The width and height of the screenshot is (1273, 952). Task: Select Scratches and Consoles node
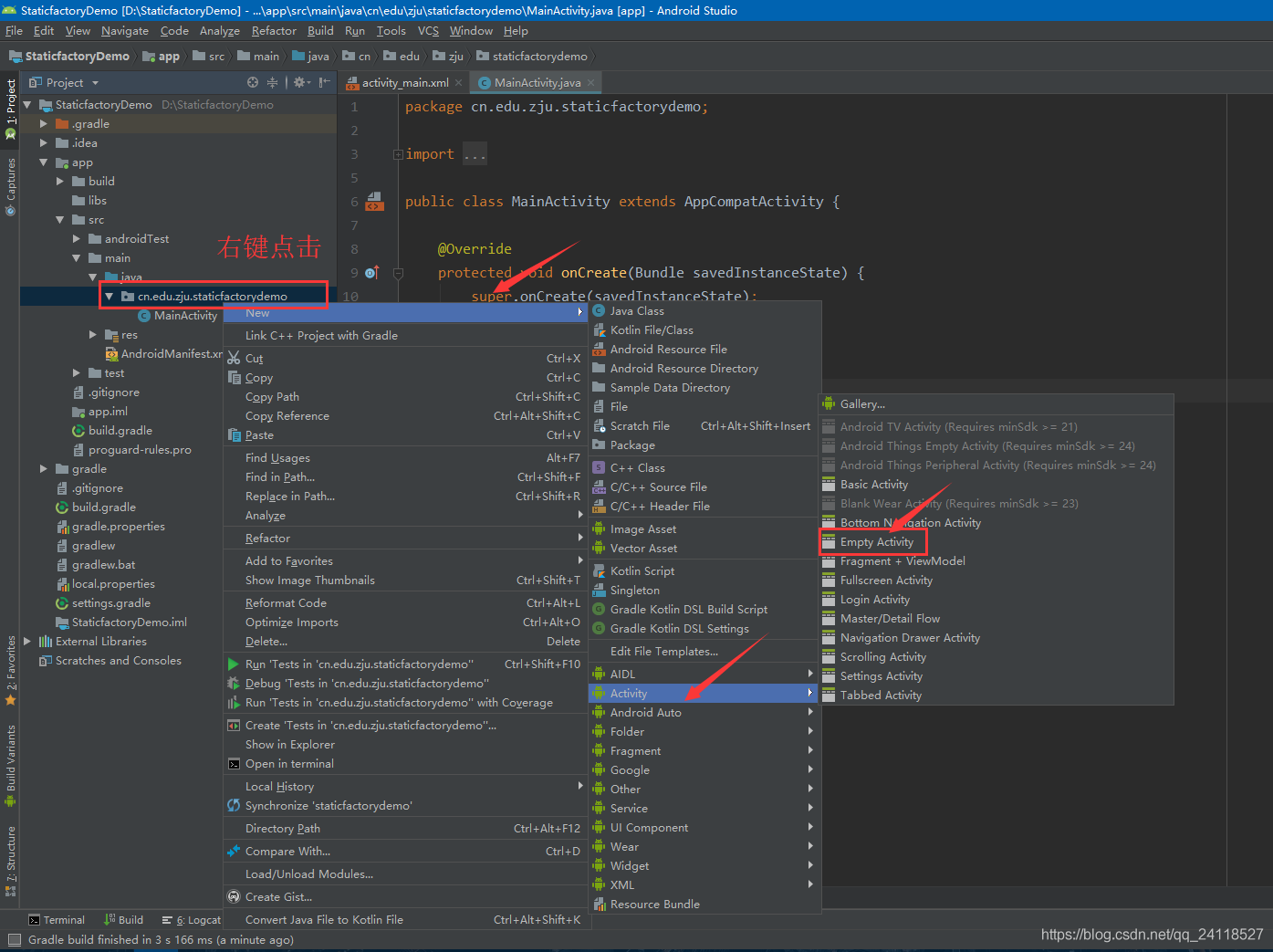[110, 661]
